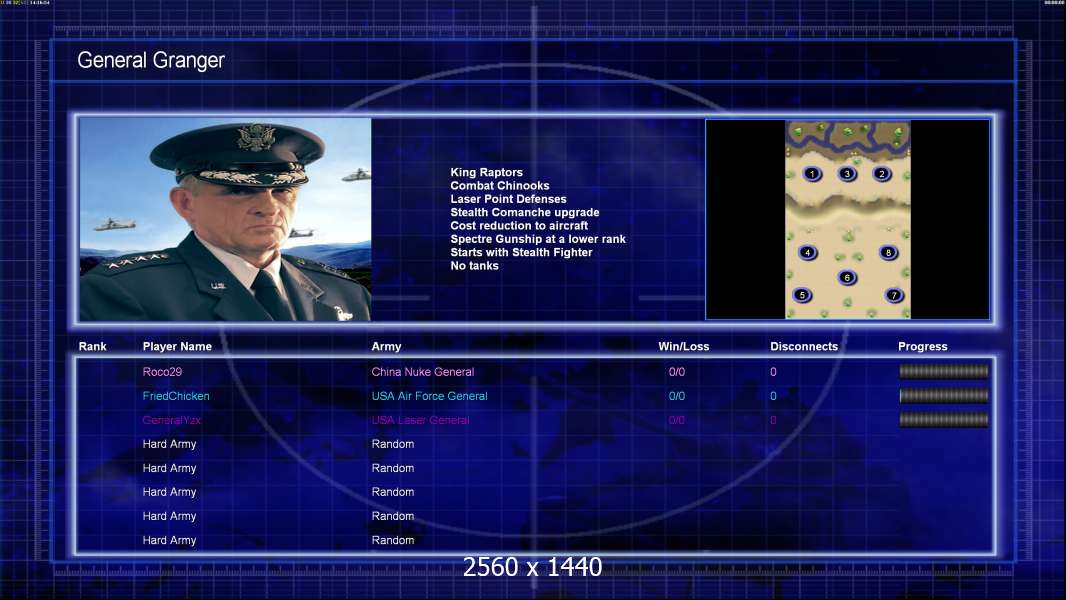Click the General Granger portrait image
1066x600 pixels.
coord(225,219)
